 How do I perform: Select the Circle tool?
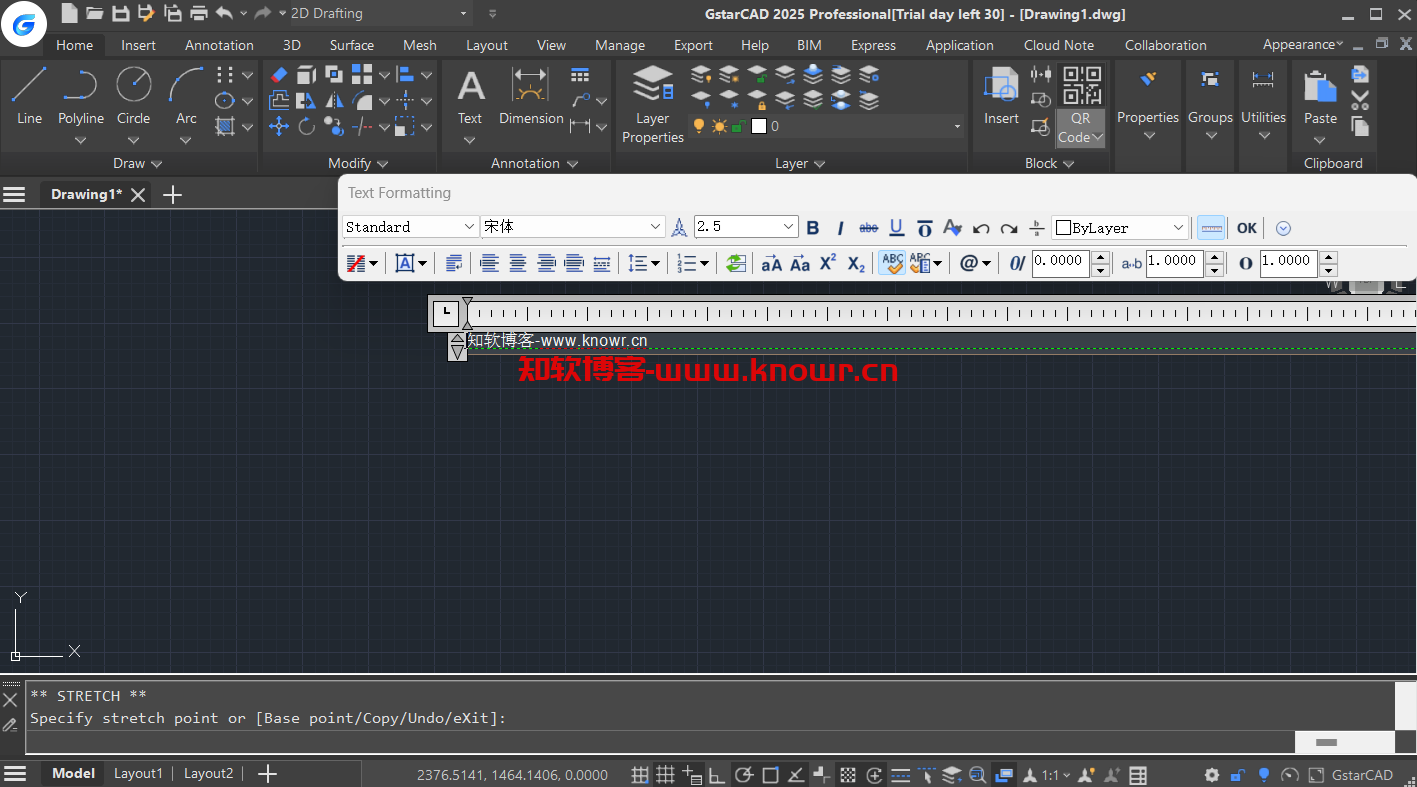coord(133,96)
